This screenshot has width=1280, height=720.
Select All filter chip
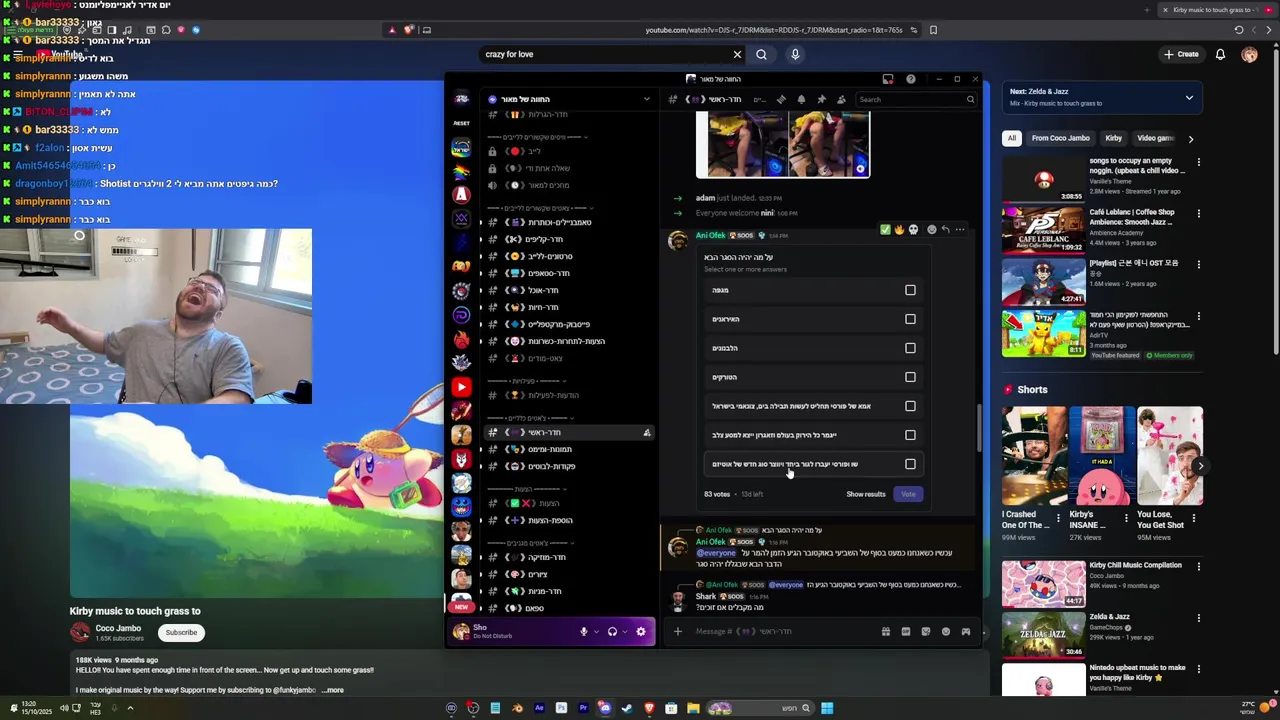tap(1012, 138)
